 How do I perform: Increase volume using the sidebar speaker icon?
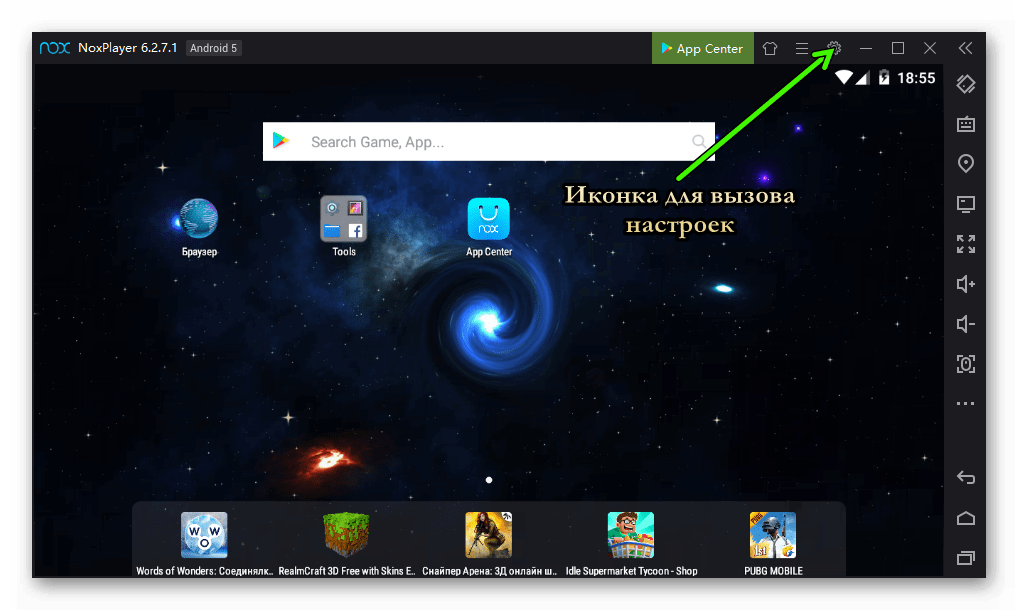point(965,284)
